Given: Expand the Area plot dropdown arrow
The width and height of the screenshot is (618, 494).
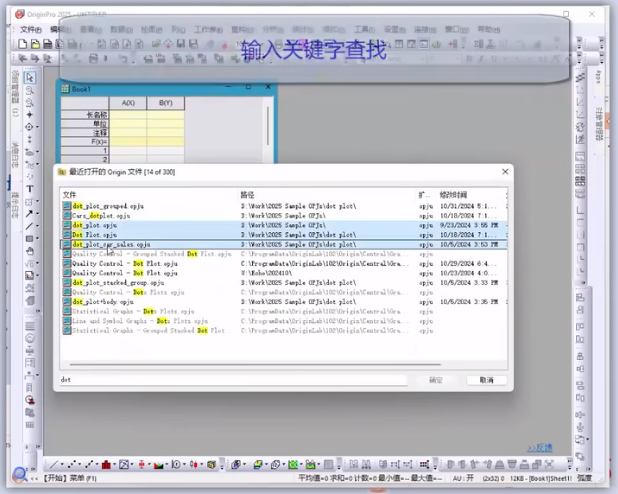Looking at the screenshot, I should pyautogui.click(x=167, y=465).
